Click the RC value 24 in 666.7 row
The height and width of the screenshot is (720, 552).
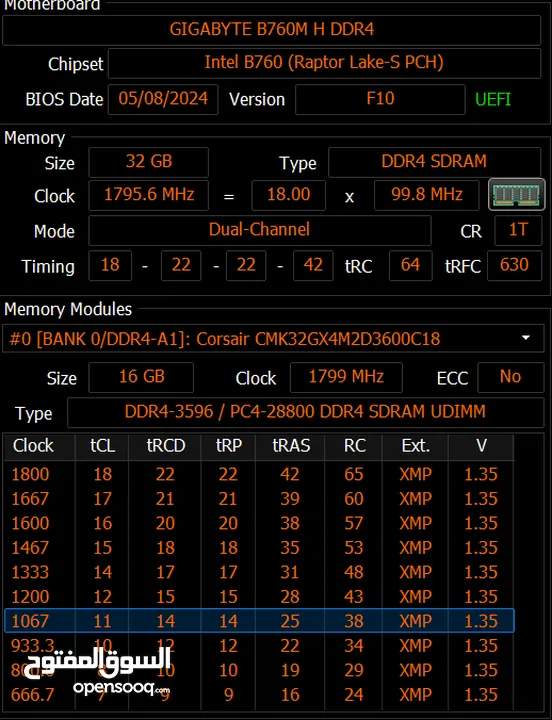[x=354, y=695]
